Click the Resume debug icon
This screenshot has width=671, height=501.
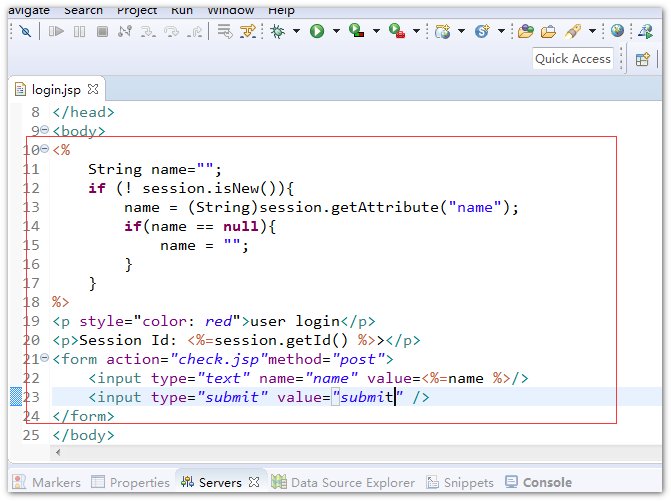[x=56, y=31]
